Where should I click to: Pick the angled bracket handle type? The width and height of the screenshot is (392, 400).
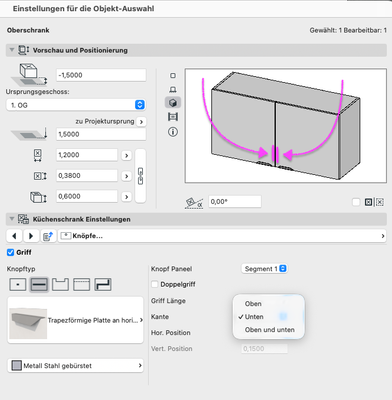click(103, 285)
